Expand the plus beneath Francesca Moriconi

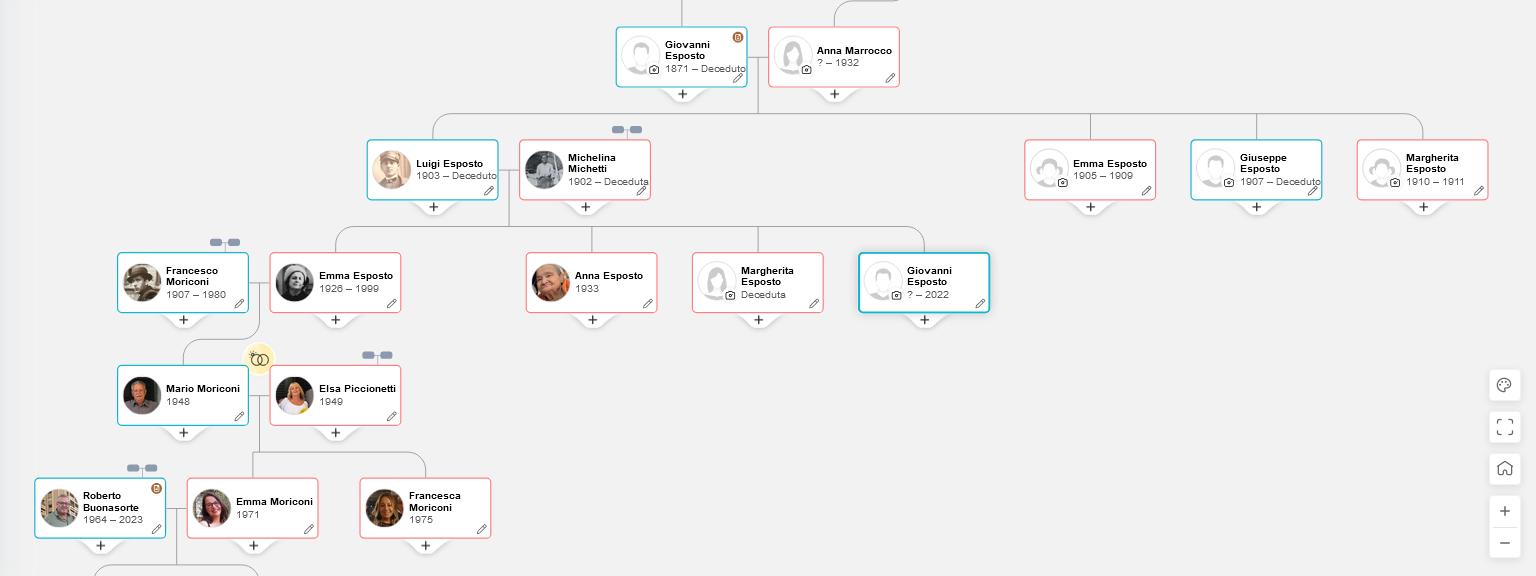(425, 546)
